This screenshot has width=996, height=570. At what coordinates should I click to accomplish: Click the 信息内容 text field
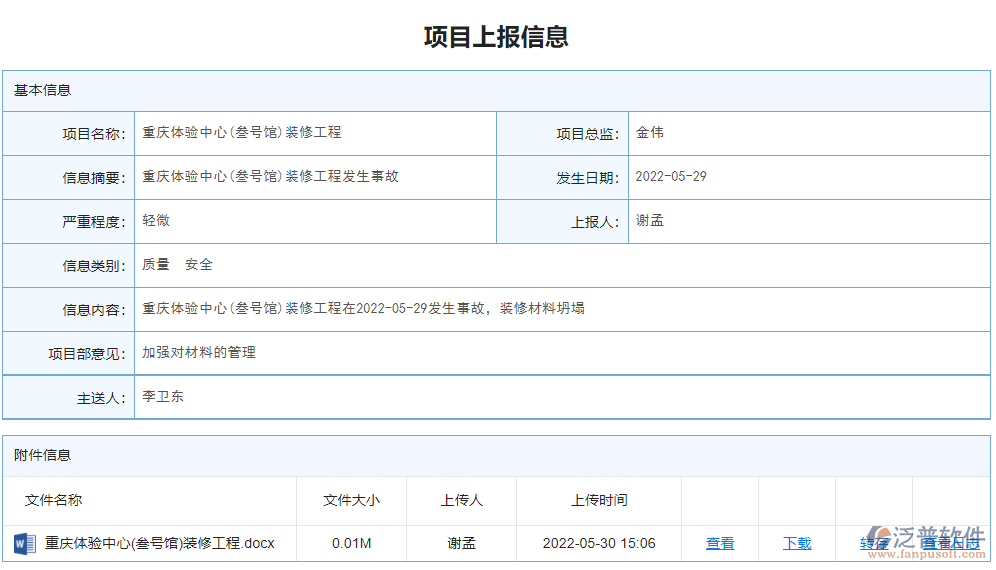tap(363, 308)
